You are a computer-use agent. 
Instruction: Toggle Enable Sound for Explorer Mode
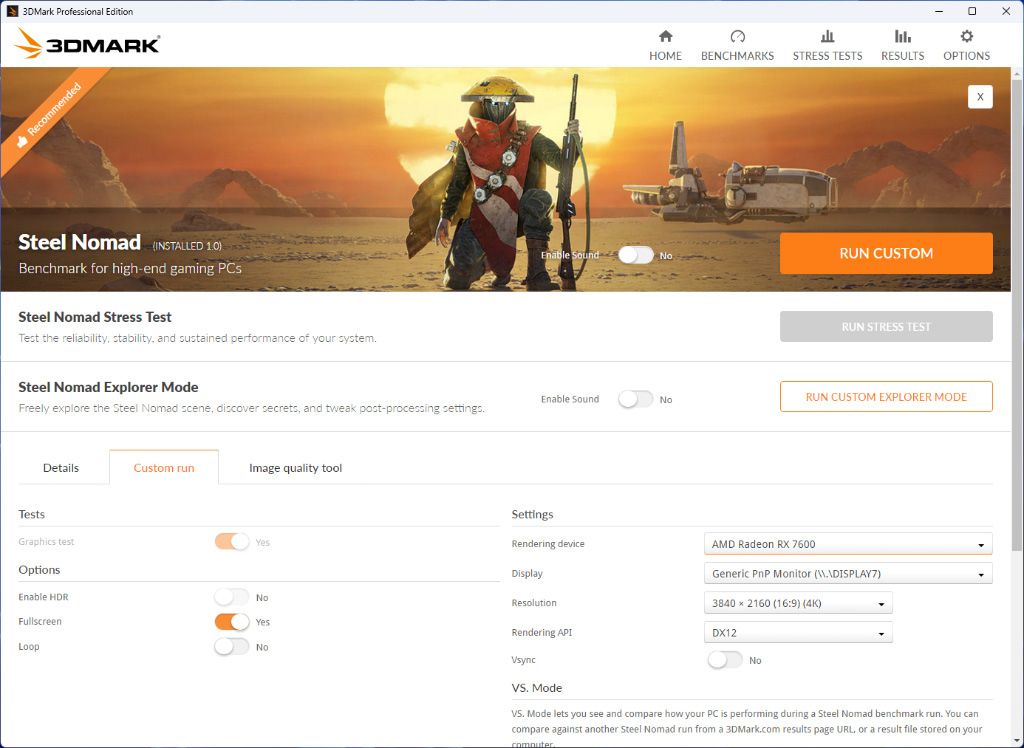tap(636, 399)
